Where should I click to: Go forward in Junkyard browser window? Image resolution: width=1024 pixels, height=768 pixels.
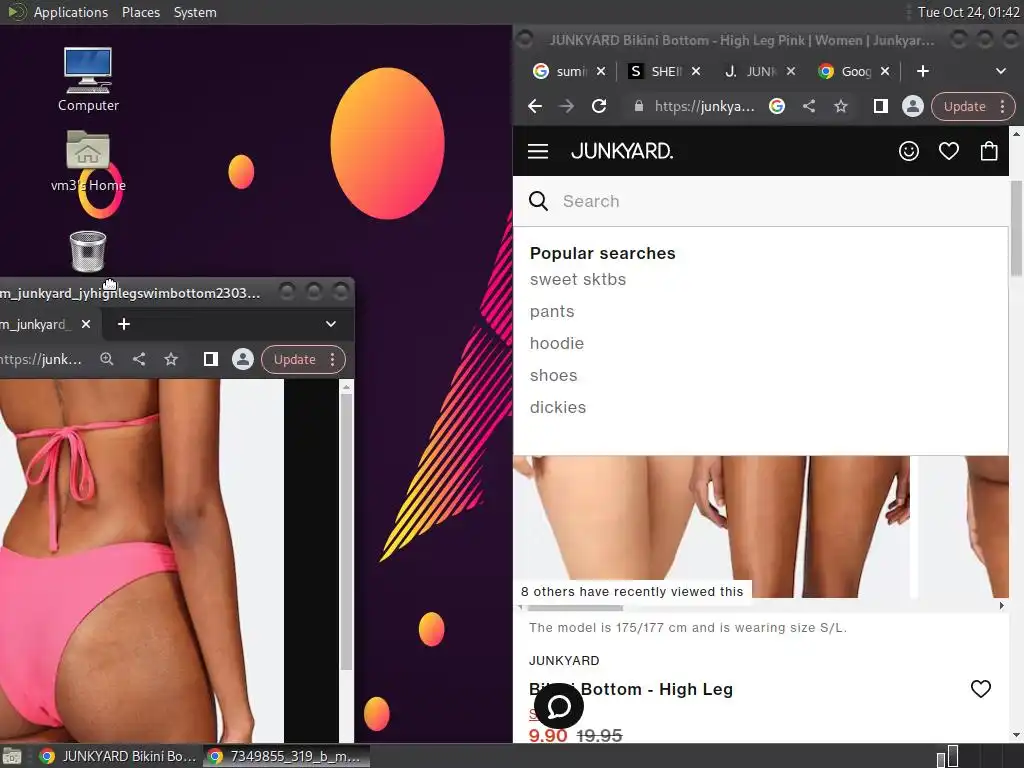click(x=566, y=106)
